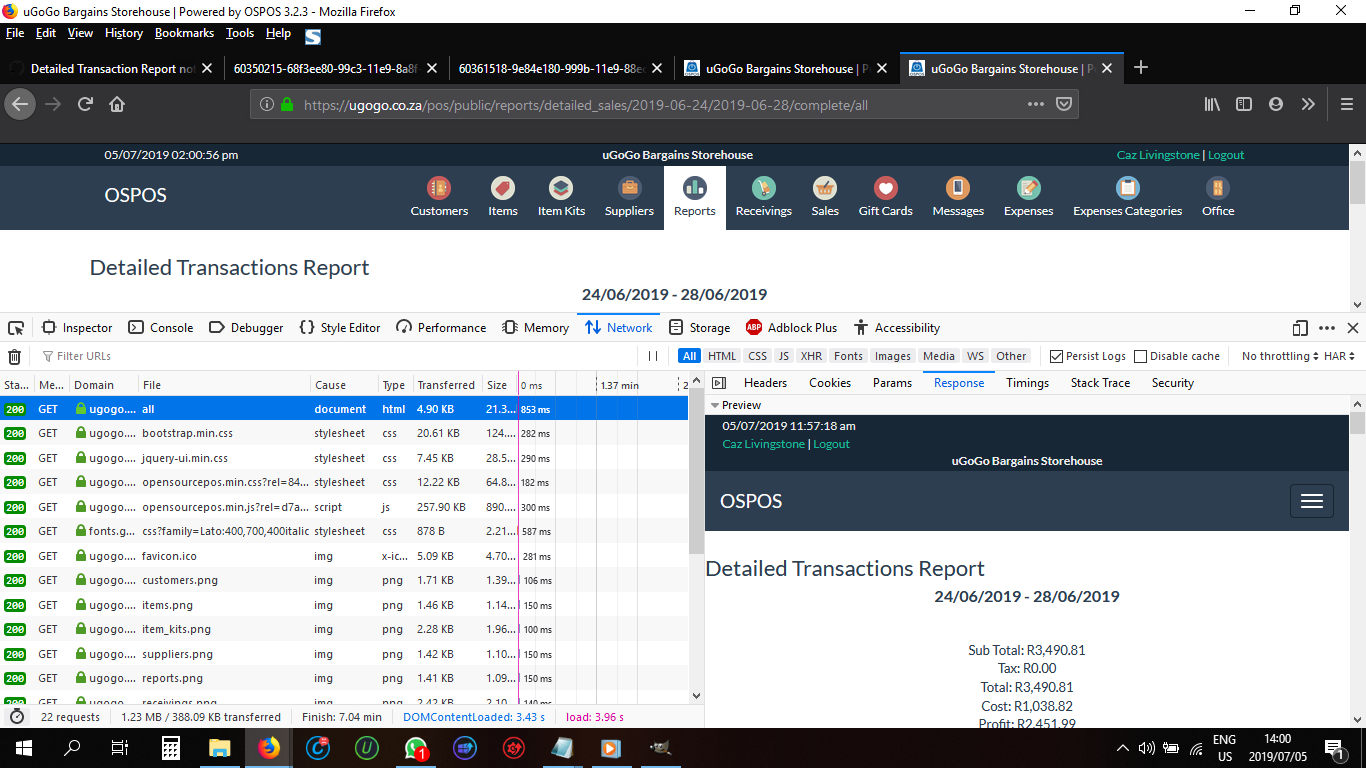Filter network requests by XHR
1366x768 pixels.
[810, 355]
